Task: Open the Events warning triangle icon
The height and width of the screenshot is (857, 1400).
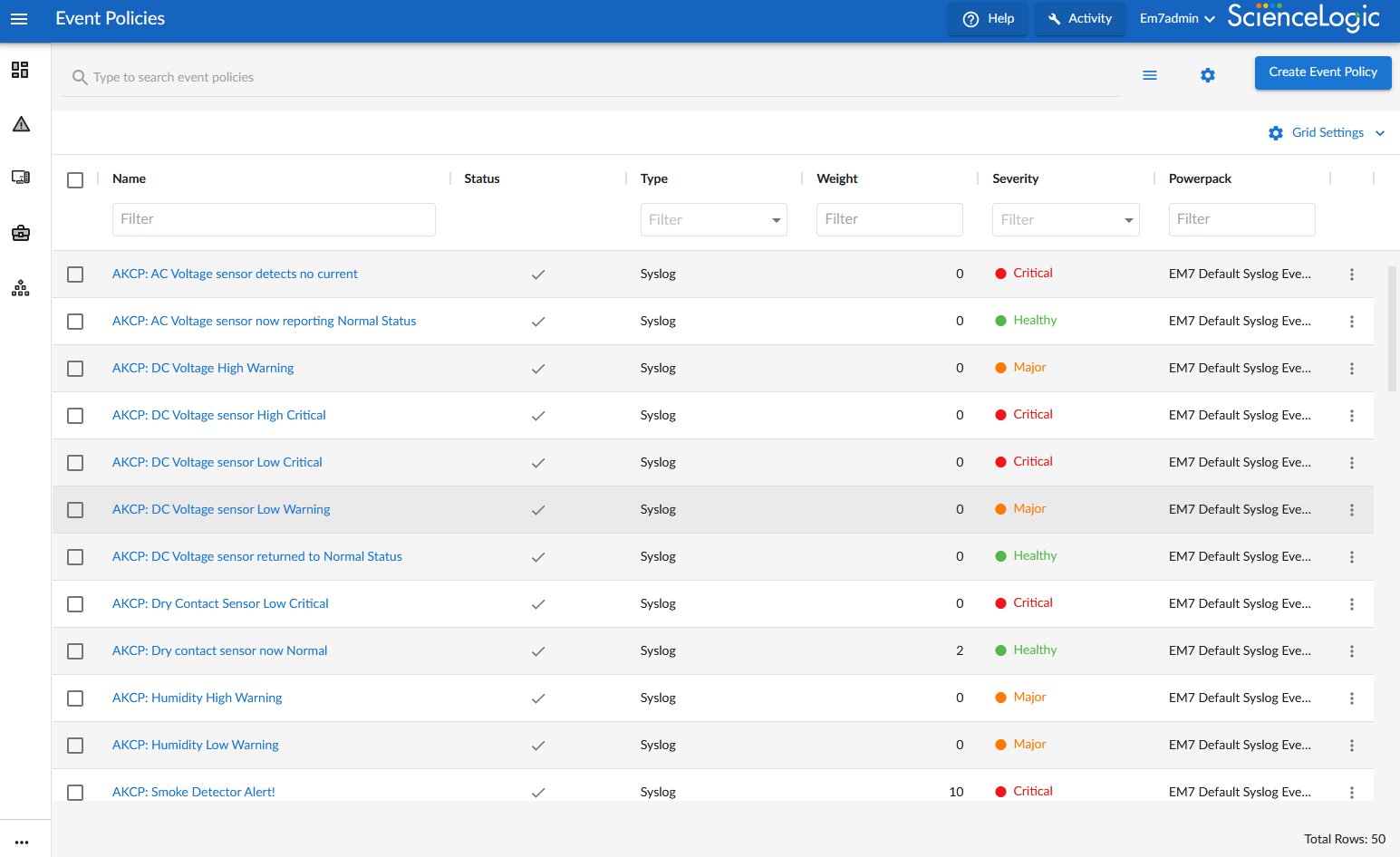Action: [x=21, y=124]
